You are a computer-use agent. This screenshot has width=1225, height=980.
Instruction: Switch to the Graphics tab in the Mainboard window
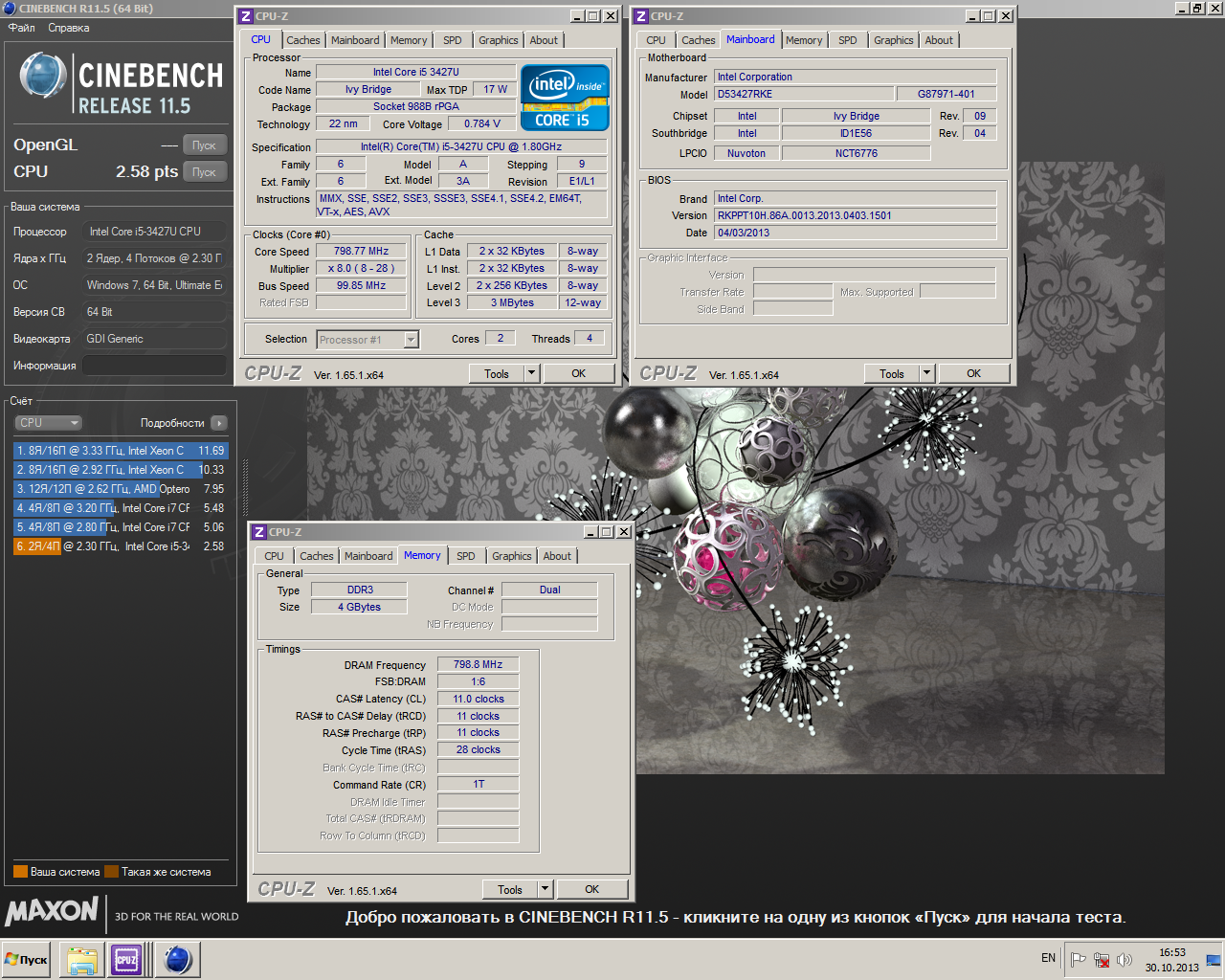tap(894, 40)
